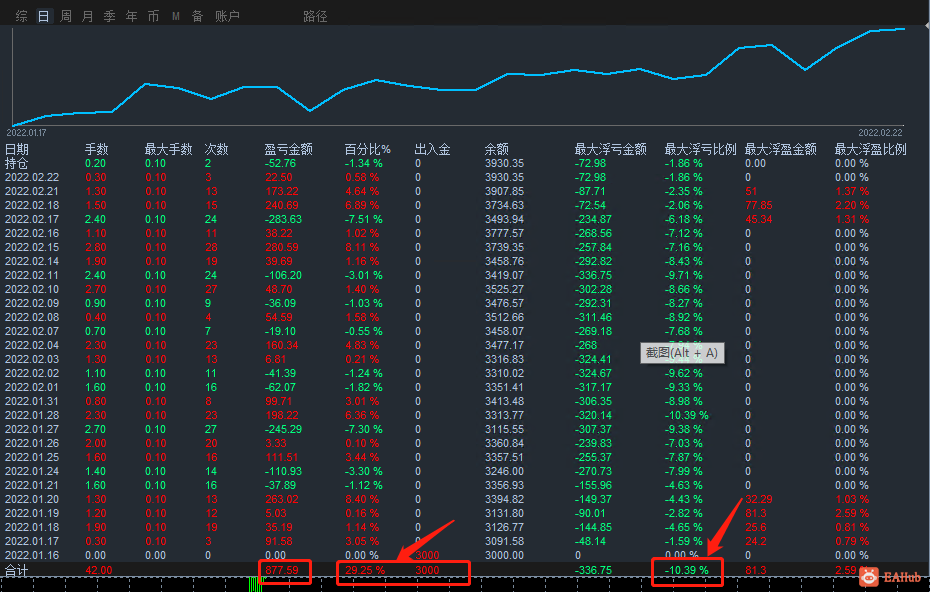
Task: Open the 周 weekly tab
Action: click(x=66, y=16)
